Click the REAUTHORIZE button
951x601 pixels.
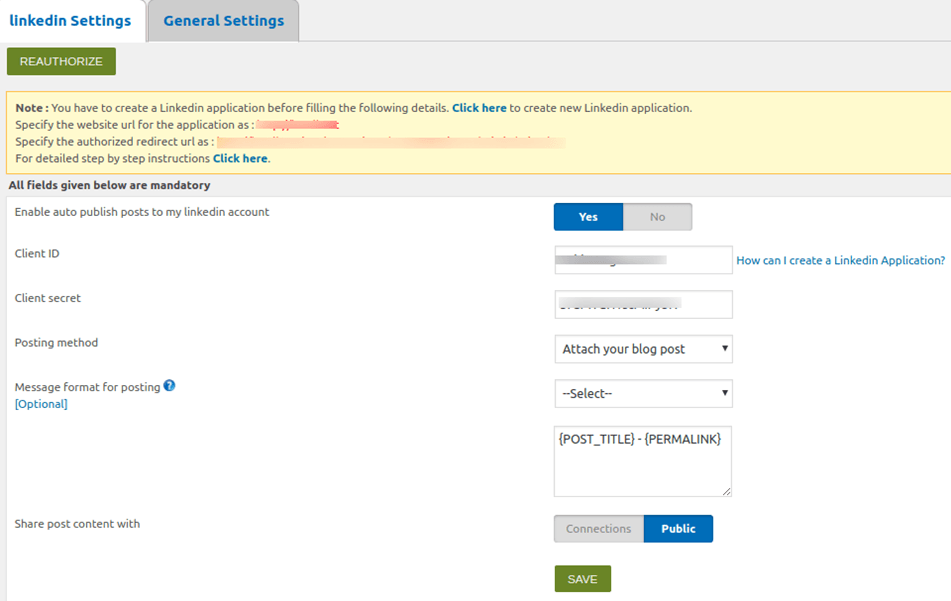61,61
